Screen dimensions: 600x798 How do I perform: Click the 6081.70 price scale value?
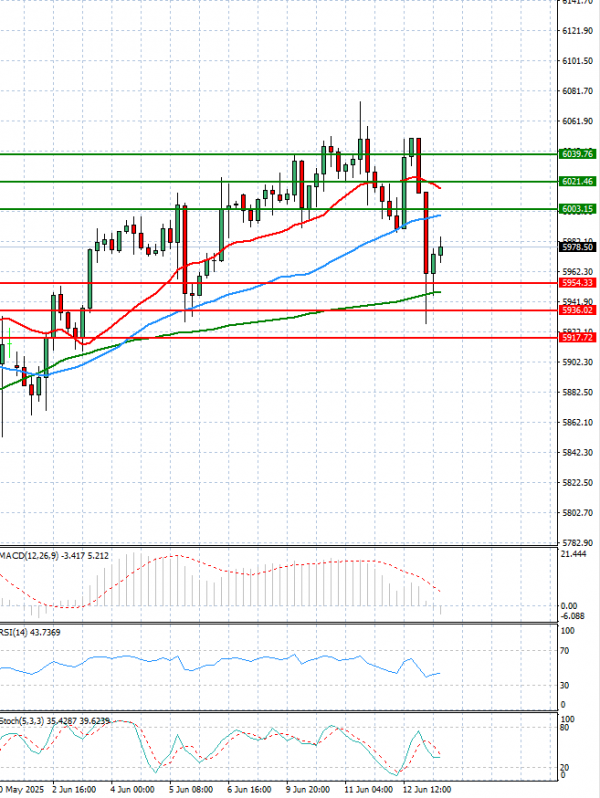click(577, 91)
